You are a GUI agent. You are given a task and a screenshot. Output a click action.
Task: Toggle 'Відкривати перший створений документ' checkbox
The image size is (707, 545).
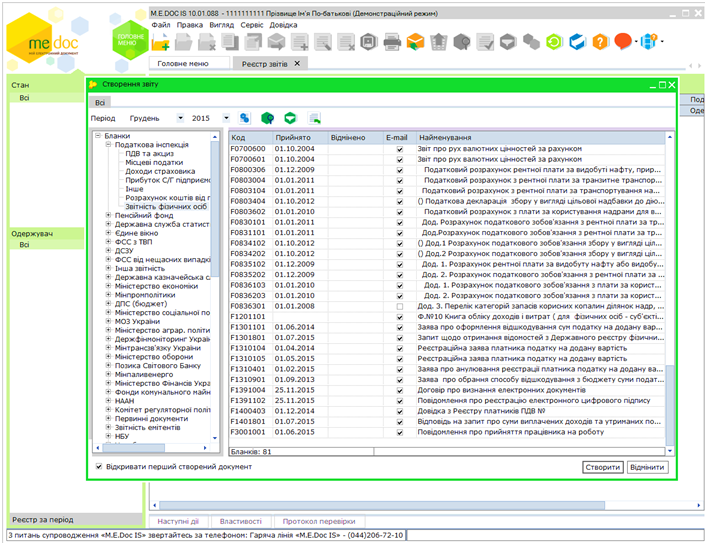(x=98, y=466)
